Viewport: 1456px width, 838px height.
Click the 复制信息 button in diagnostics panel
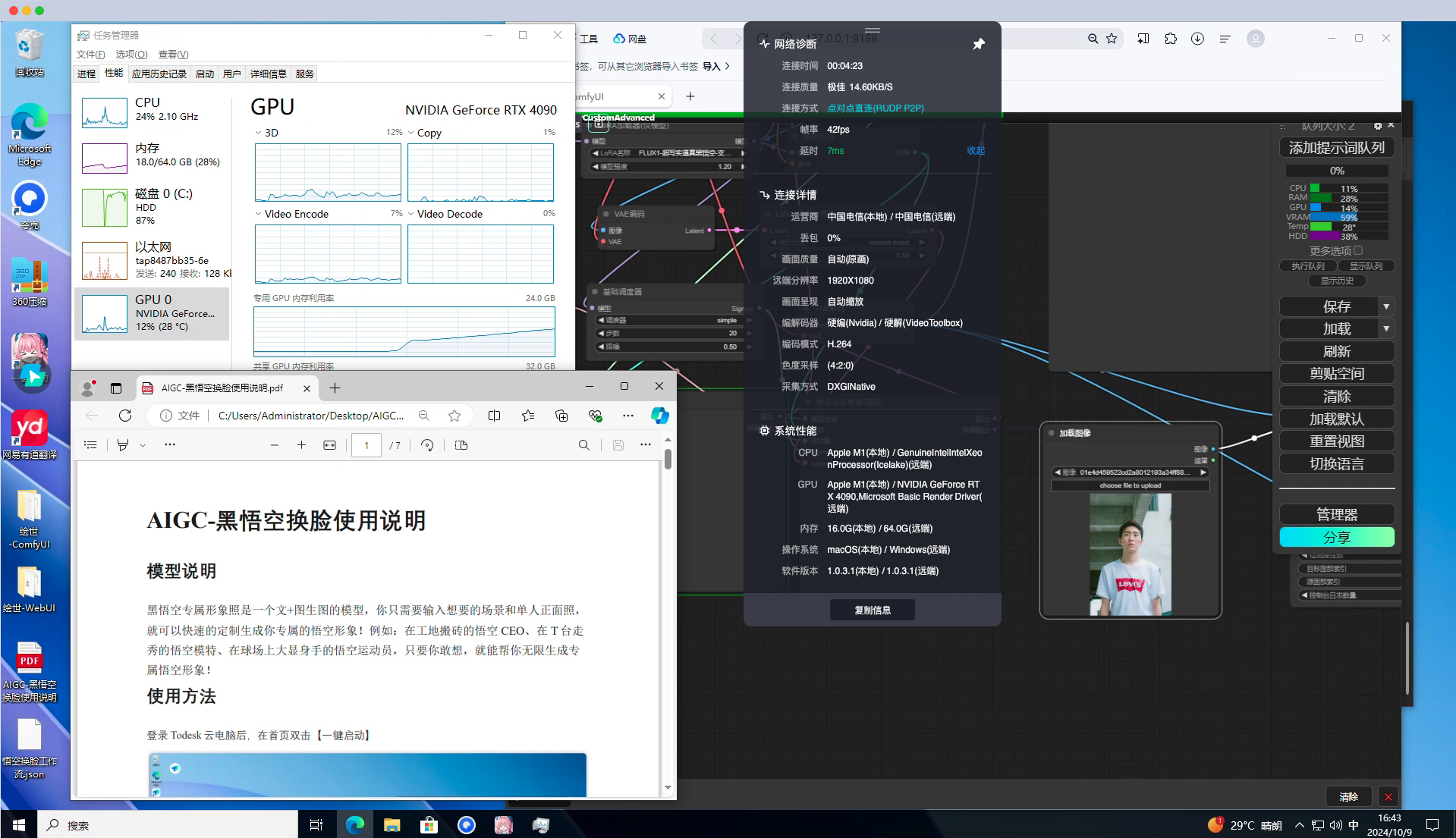873,610
